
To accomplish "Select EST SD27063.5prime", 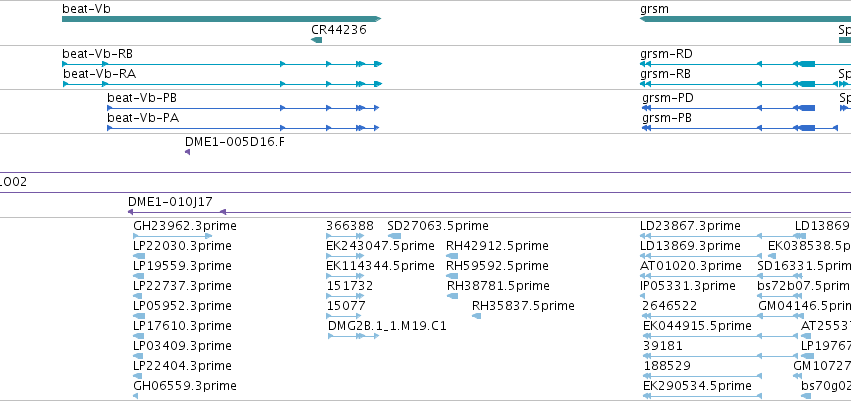I will coord(394,236).
